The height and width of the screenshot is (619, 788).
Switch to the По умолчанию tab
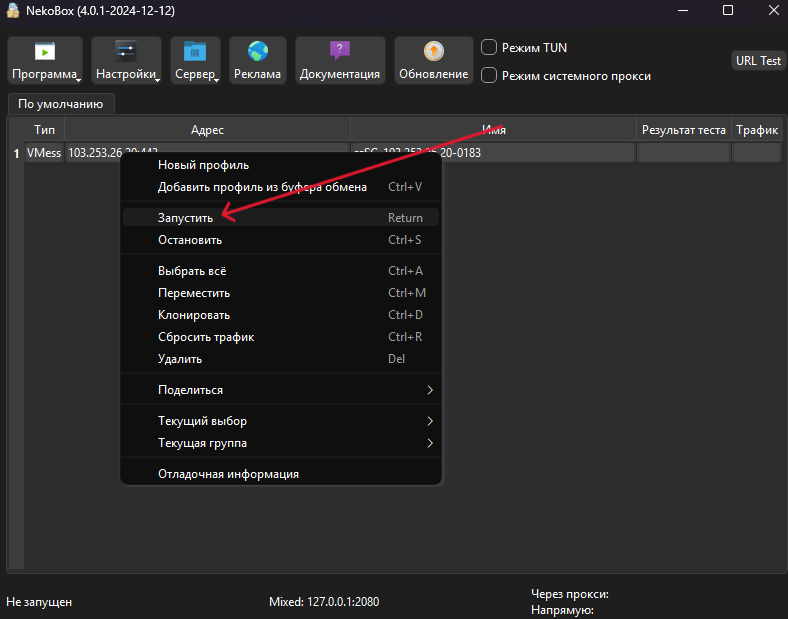click(61, 104)
